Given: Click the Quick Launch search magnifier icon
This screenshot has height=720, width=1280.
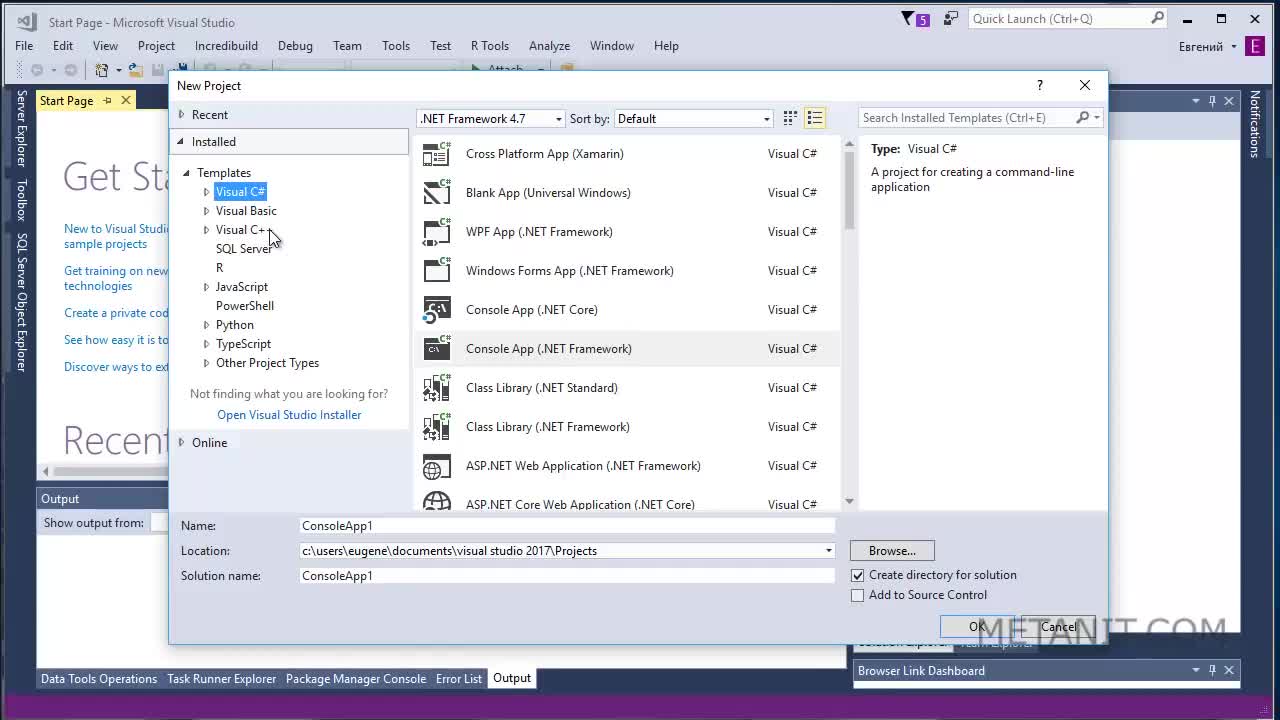Looking at the screenshot, I should [1158, 18].
